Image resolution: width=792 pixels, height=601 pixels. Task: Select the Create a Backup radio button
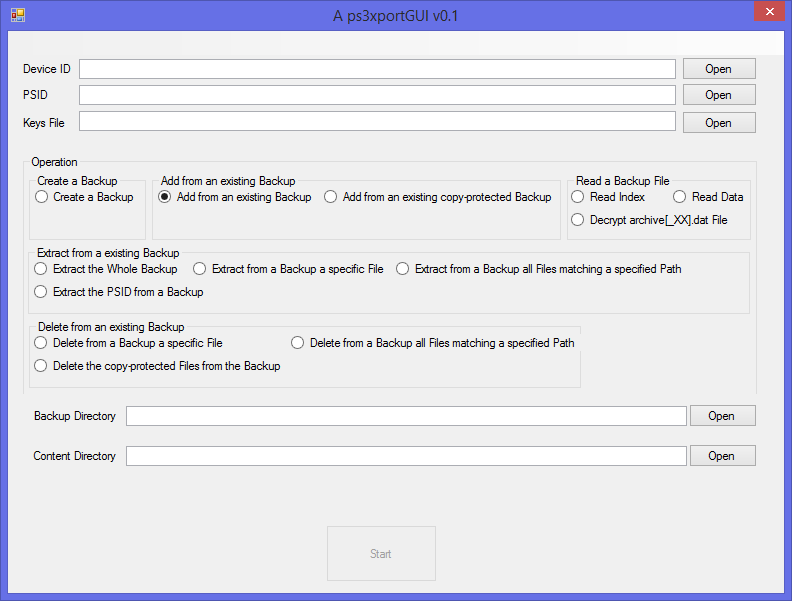pyautogui.click(x=41, y=197)
